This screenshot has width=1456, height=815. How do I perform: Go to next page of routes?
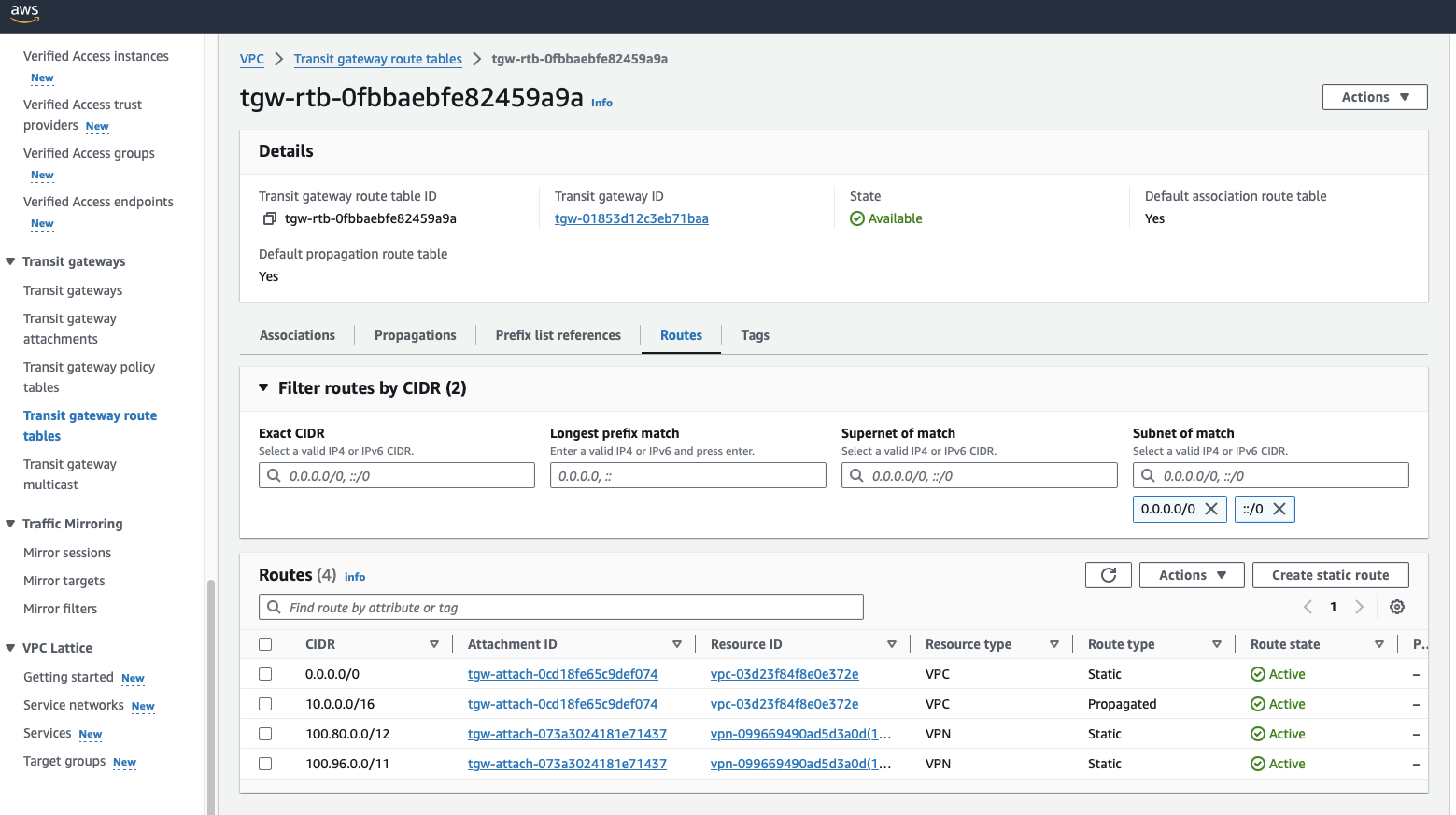pos(1359,607)
